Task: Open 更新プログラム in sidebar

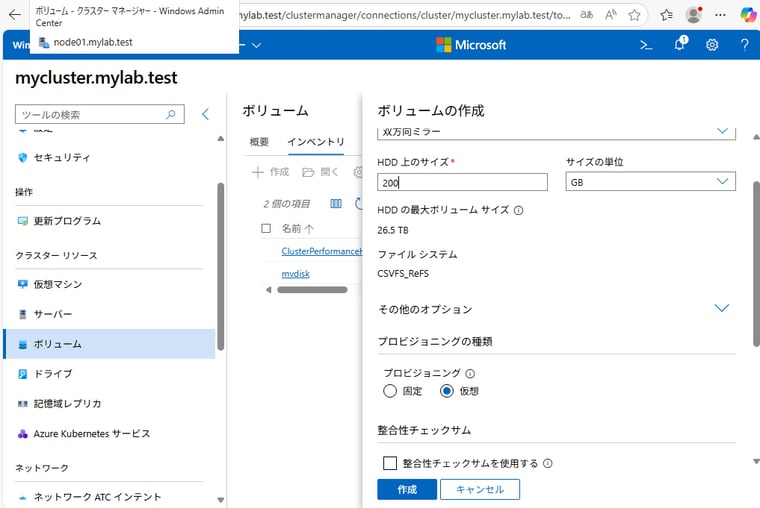Action: [x=67, y=221]
